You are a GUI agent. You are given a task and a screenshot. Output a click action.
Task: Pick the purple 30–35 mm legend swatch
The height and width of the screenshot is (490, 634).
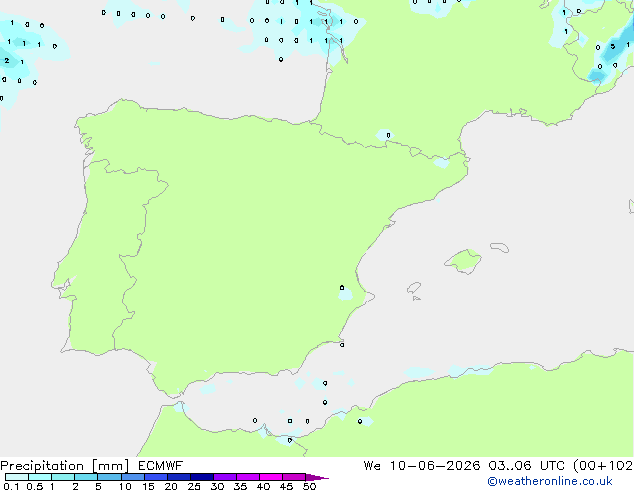point(225,477)
